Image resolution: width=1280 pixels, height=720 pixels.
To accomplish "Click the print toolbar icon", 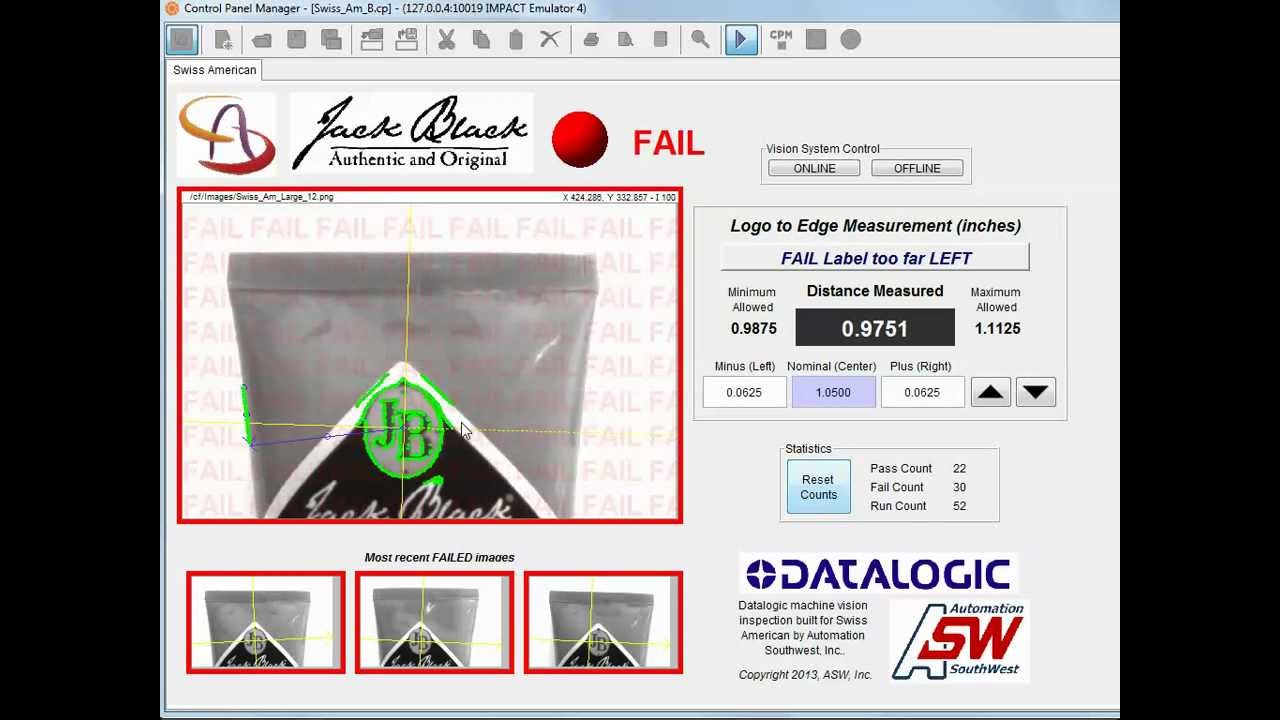I will 591,39.
